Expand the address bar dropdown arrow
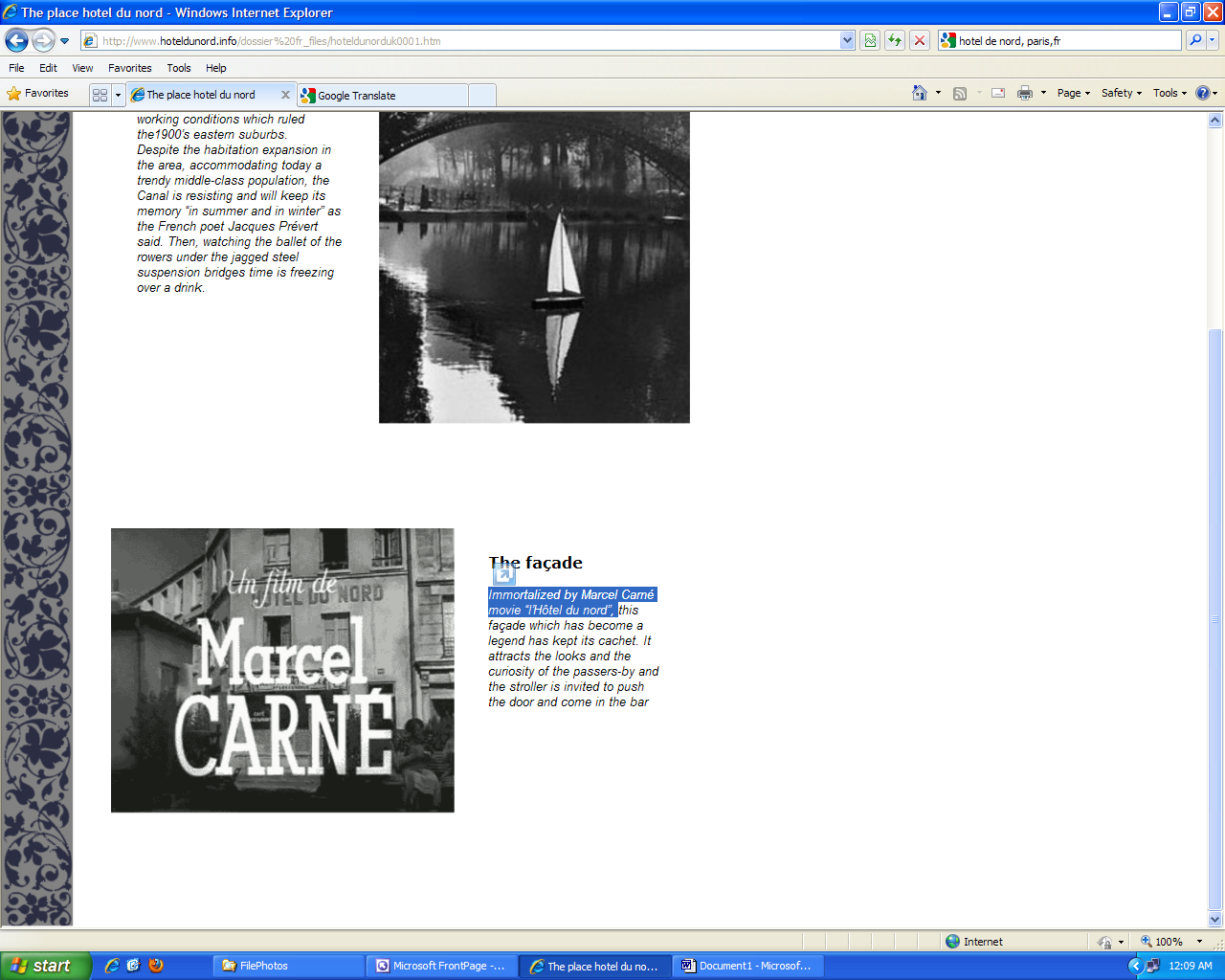The height and width of the screenshot is (980, 1225). [847, 41]
